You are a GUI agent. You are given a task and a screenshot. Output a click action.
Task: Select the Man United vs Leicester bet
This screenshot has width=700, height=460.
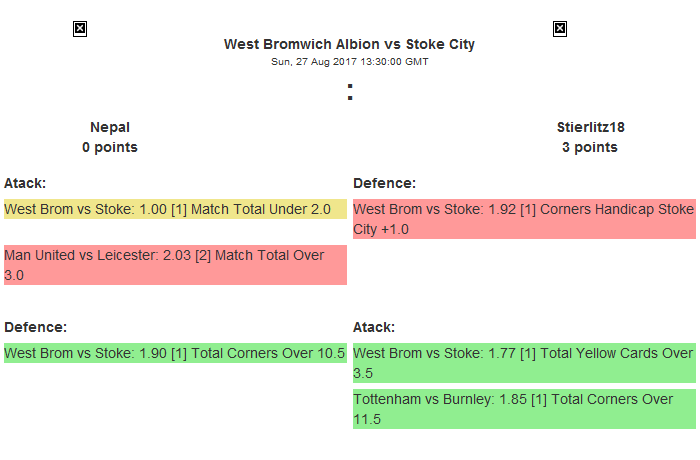point(175,265)
